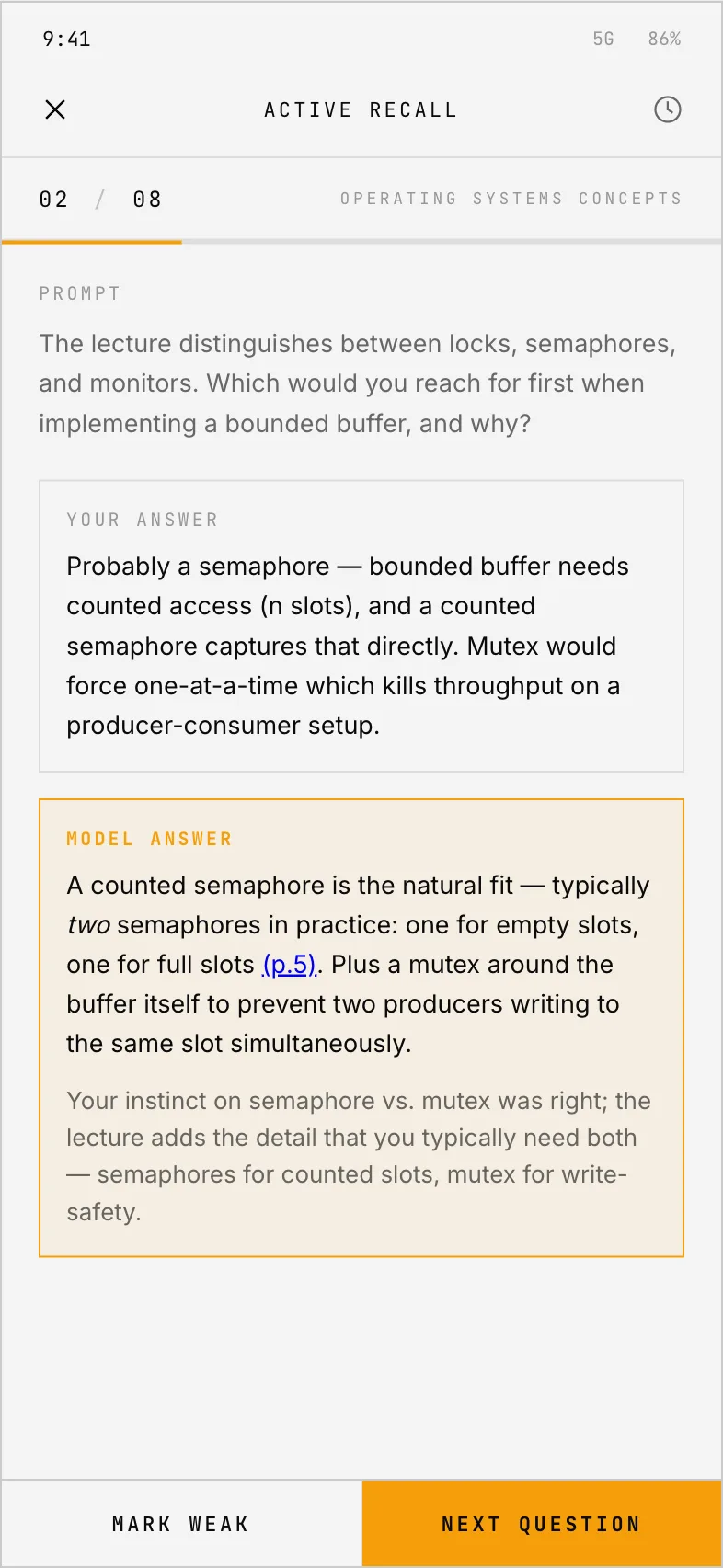This screenshot has width=723, height=1568.
Task: Click the orange progress bar segment
Action: [92, 242]
